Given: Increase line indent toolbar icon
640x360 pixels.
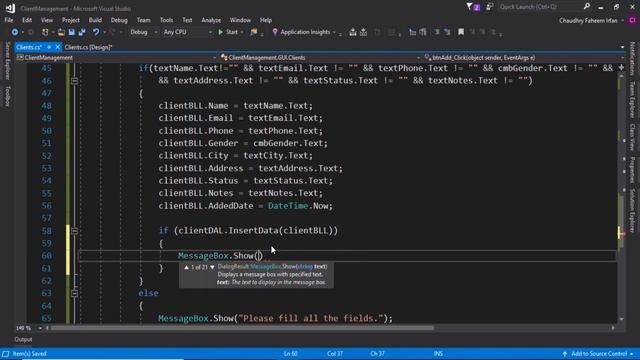Looking at the screenshot, I should coord(423,32).
